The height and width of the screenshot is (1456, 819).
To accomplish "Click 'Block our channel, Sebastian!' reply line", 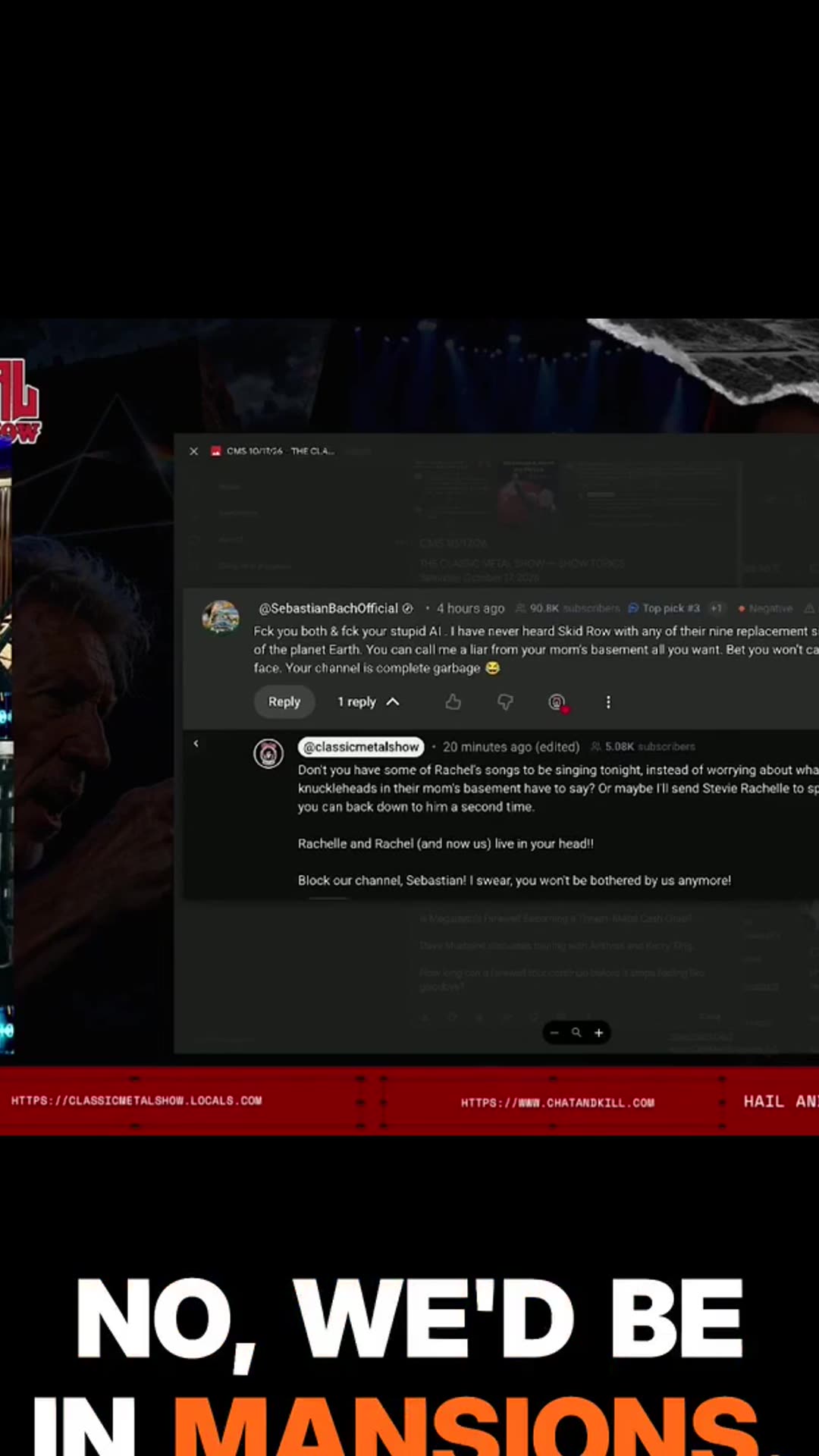I will 514,880.
